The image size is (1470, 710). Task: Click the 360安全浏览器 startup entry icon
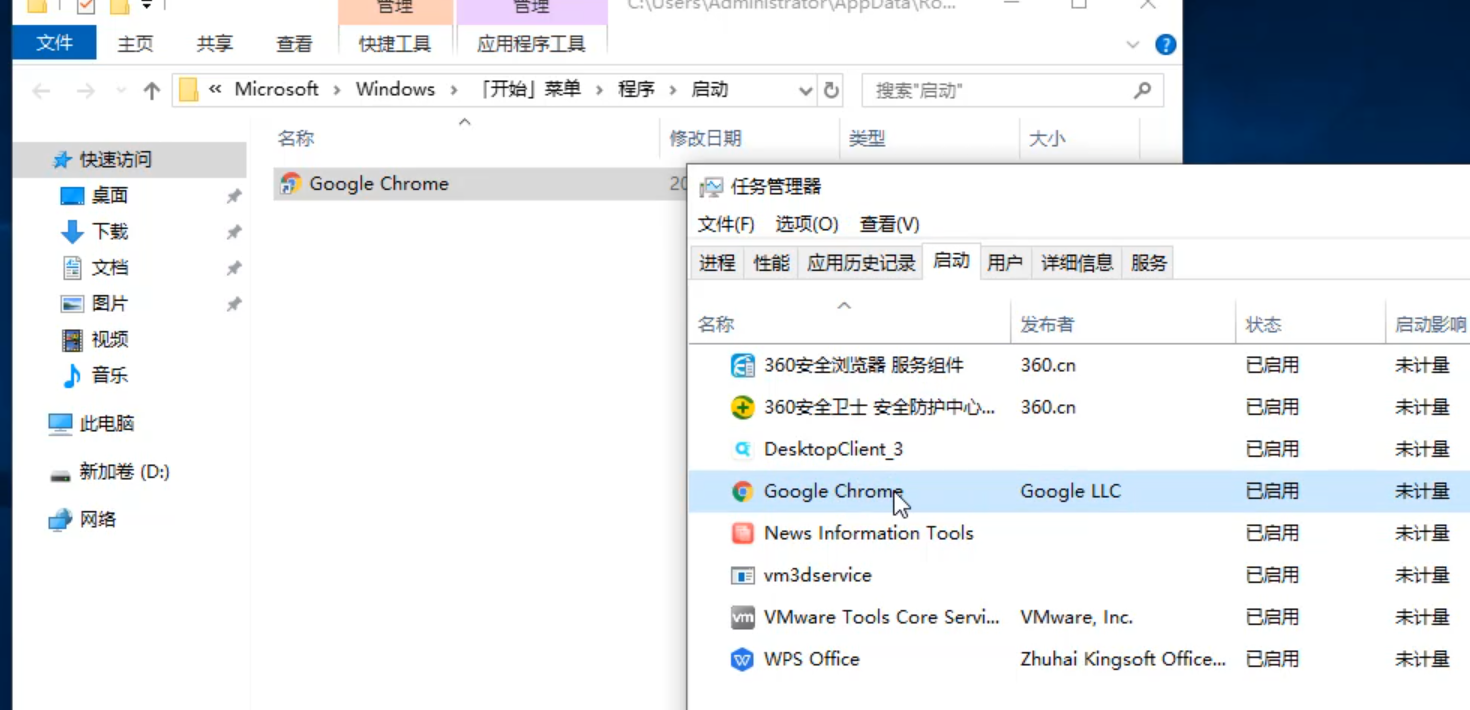tap(742, 366)
